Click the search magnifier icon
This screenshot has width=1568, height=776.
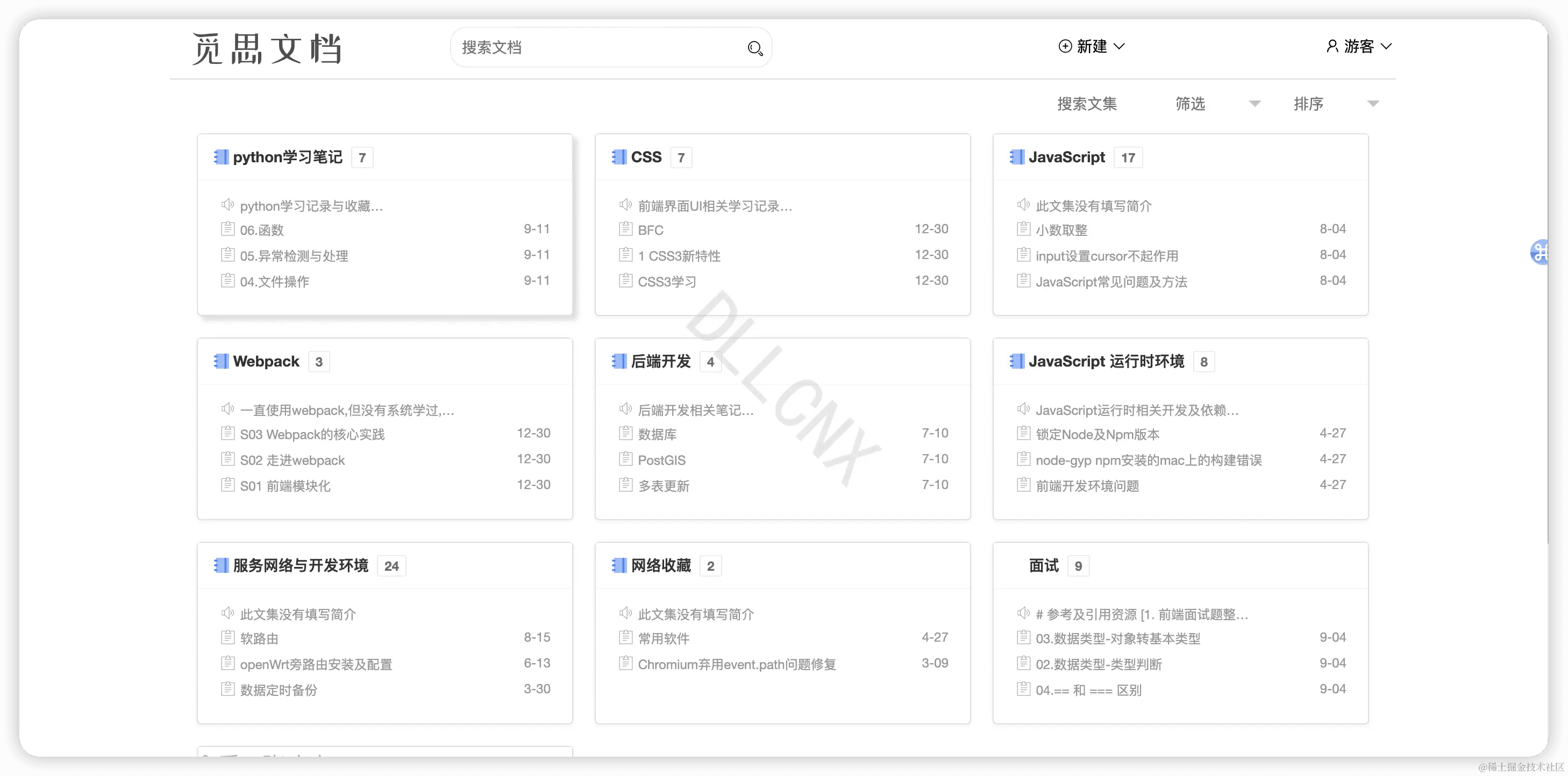(755, 48)
